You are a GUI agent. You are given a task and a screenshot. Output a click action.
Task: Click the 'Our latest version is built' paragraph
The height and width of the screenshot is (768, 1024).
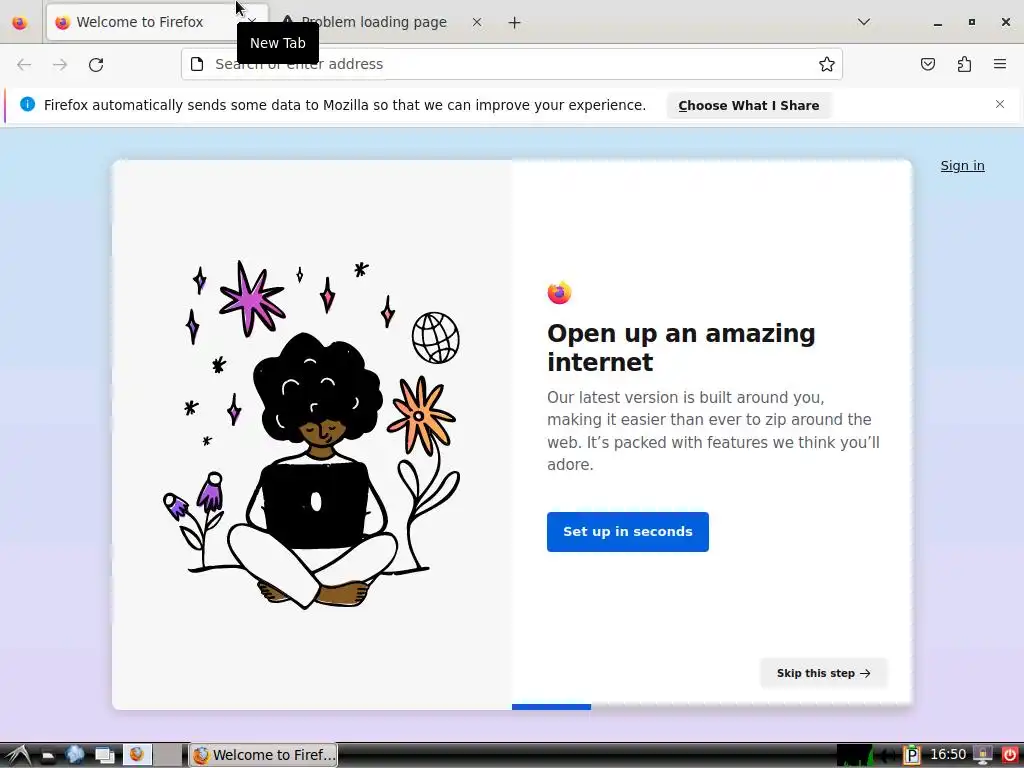point(713,431)
